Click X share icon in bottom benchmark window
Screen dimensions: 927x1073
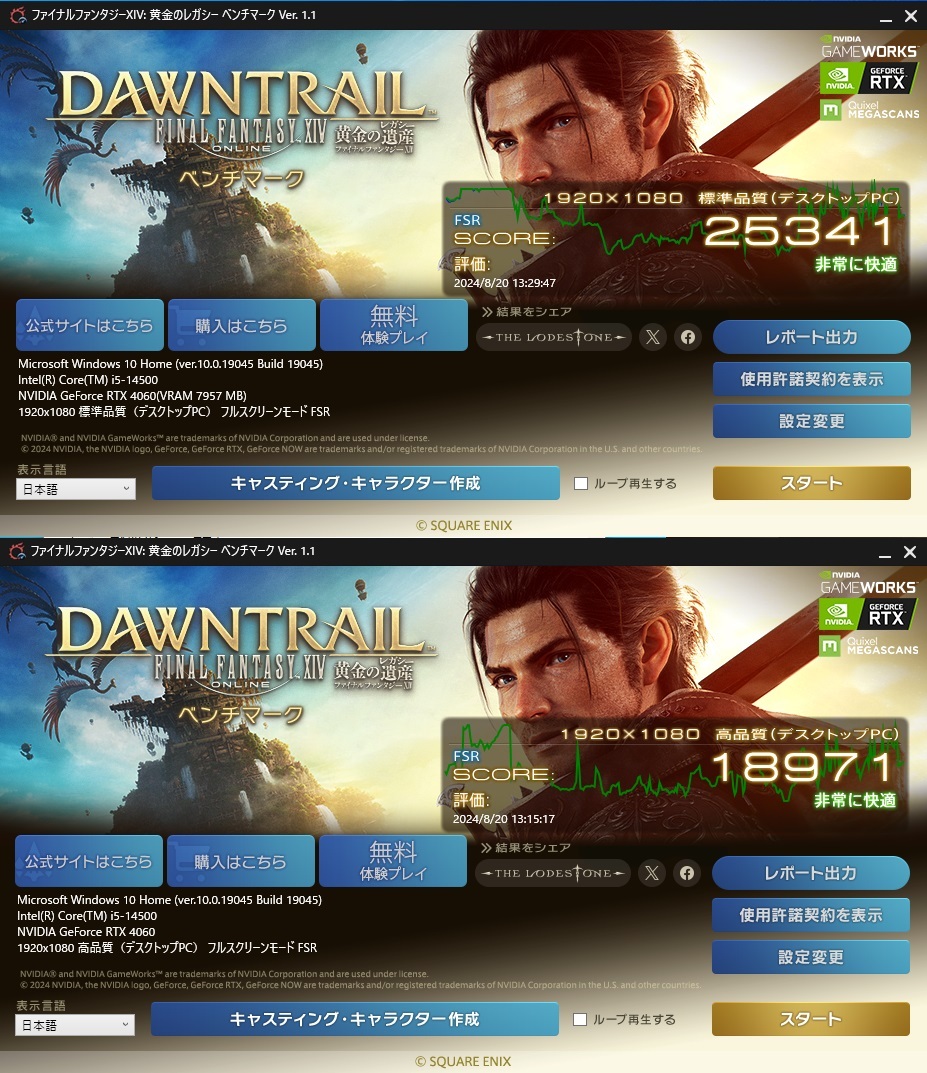pos(652,873)
